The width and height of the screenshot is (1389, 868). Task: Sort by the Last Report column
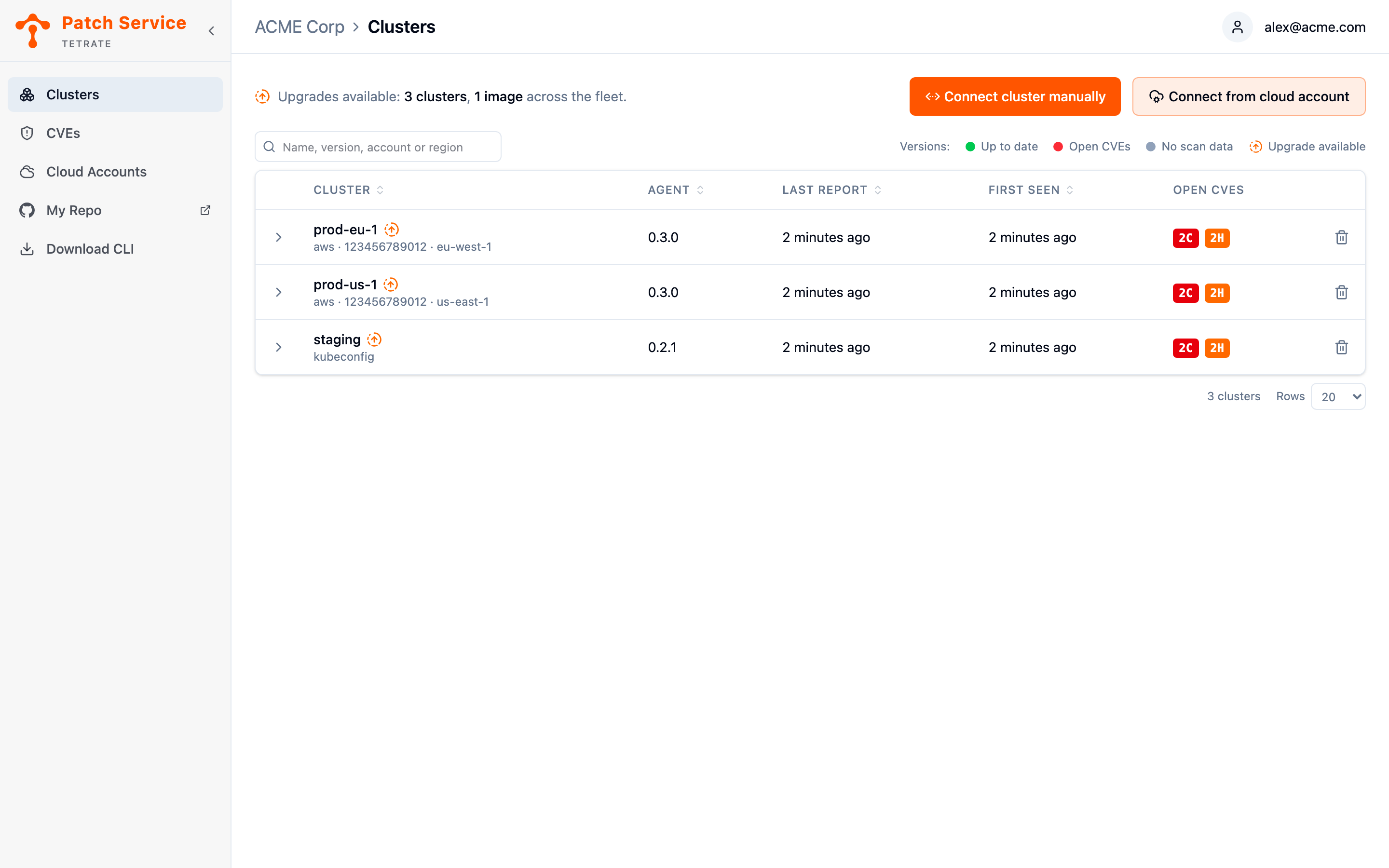click(x=831, y=190)
